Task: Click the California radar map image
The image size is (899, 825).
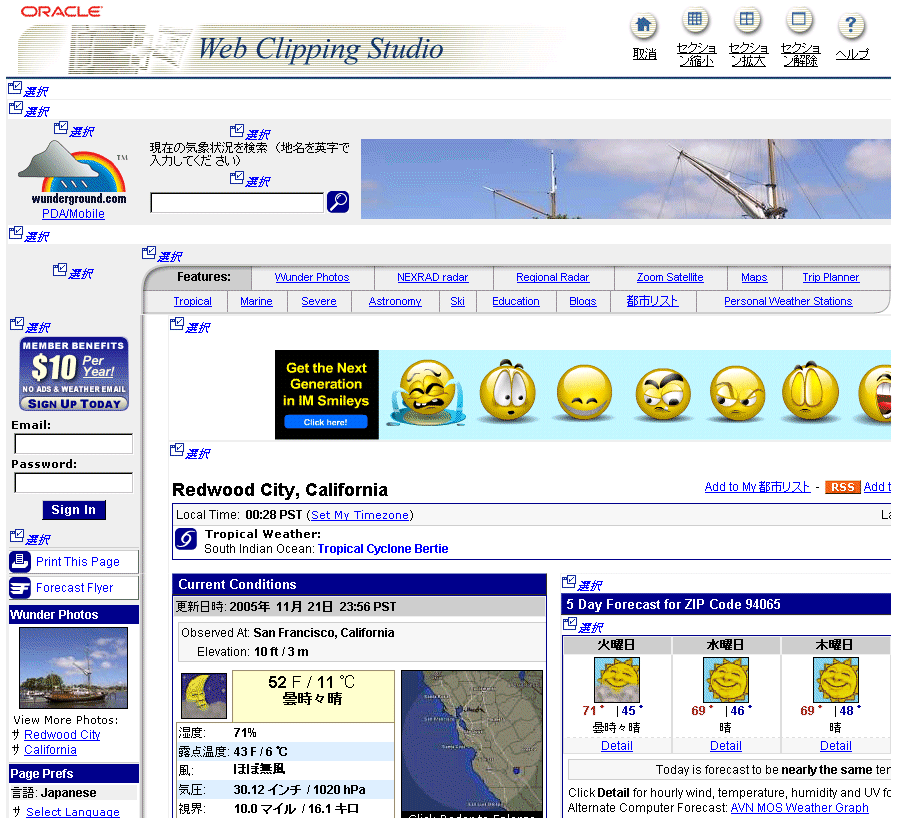Action: (x=472, y=744)
